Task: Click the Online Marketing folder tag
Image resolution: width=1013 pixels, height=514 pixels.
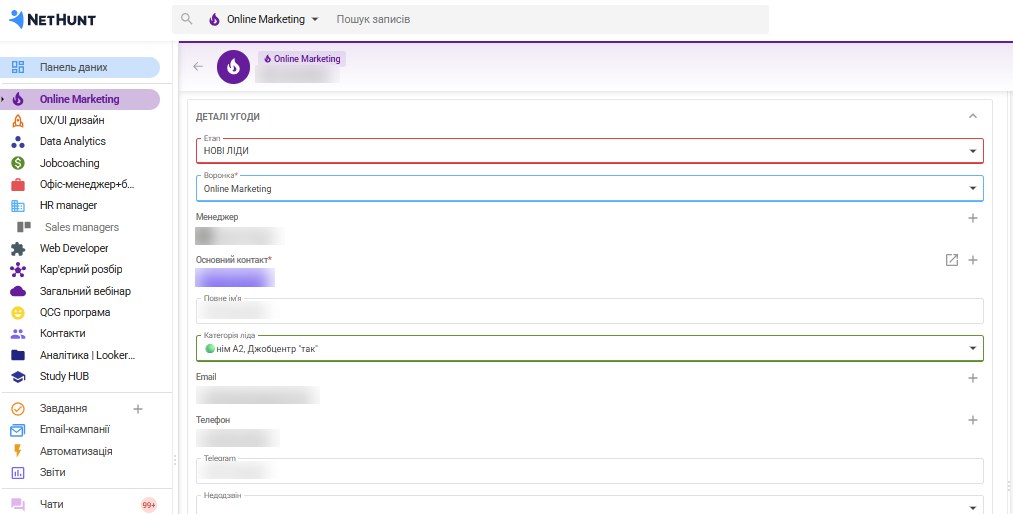Action: click(302, 59)
